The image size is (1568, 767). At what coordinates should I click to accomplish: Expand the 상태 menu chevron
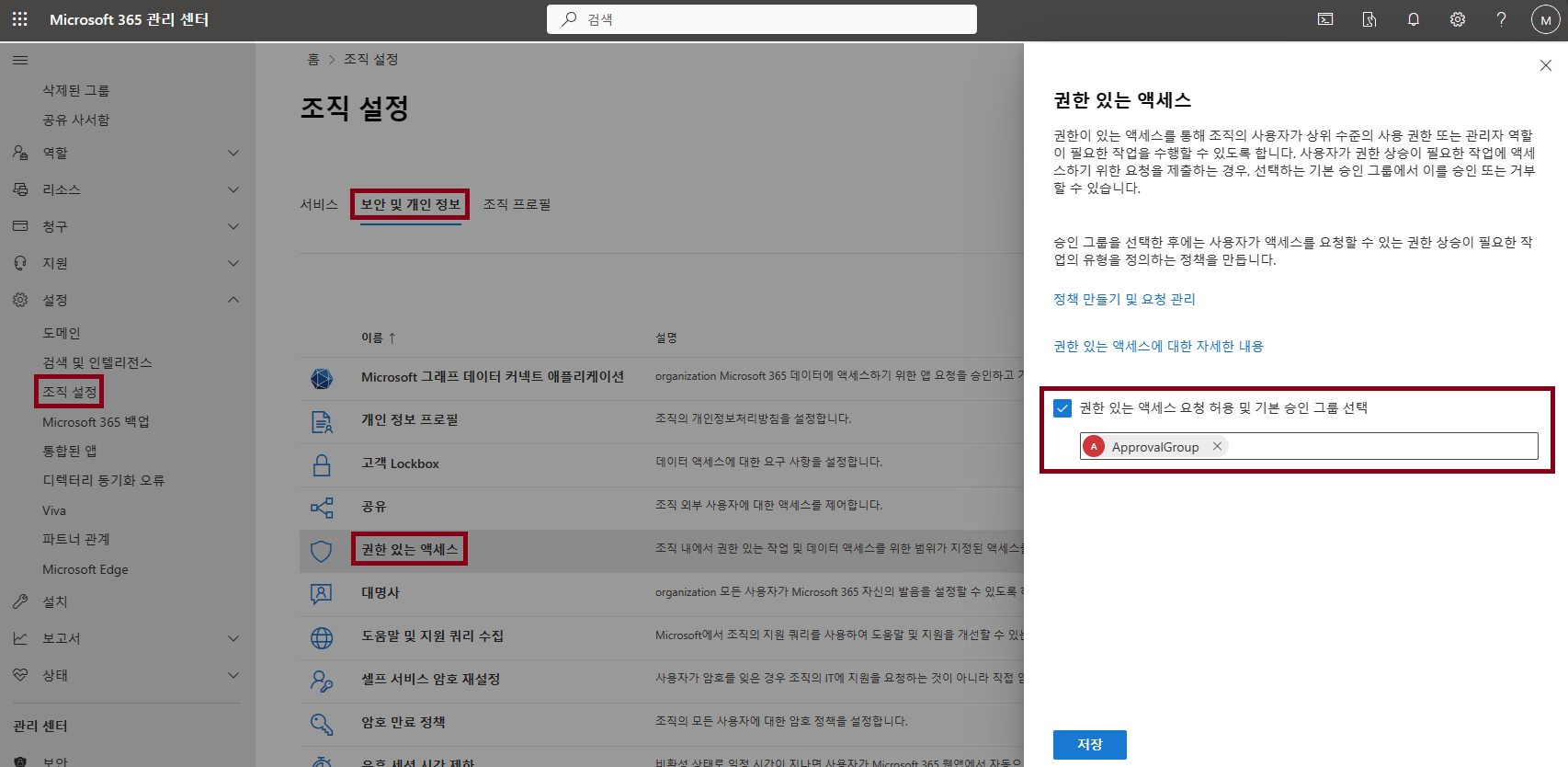(233, 675)
